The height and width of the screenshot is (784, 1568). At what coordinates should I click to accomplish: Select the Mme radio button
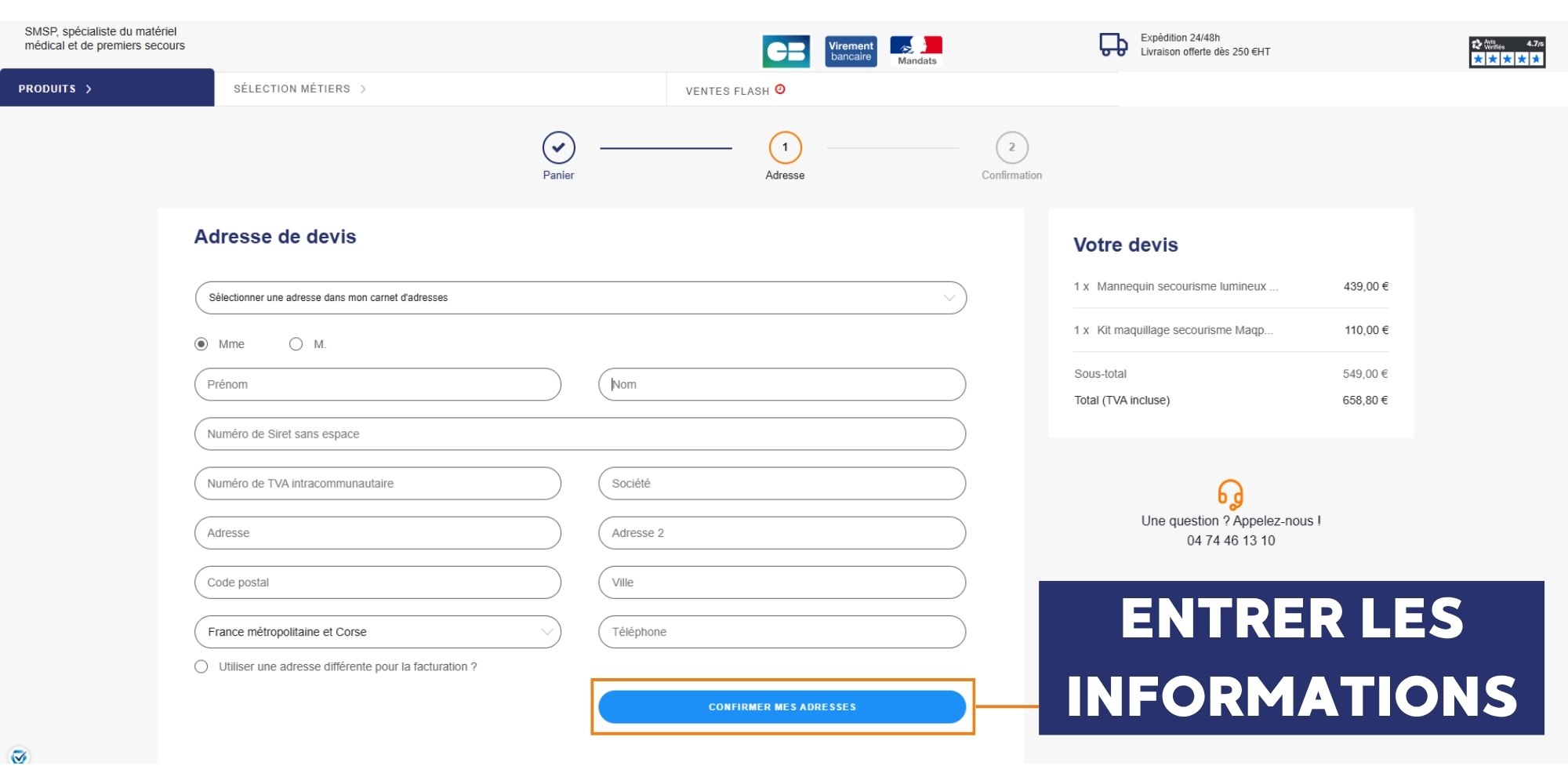click(201, 344)
